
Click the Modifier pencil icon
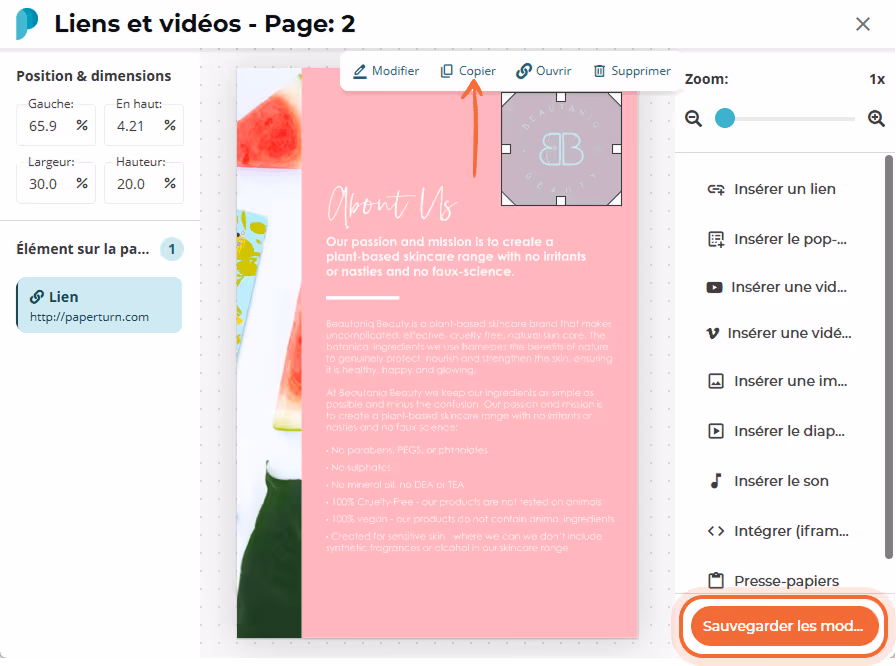click(359, 71)
